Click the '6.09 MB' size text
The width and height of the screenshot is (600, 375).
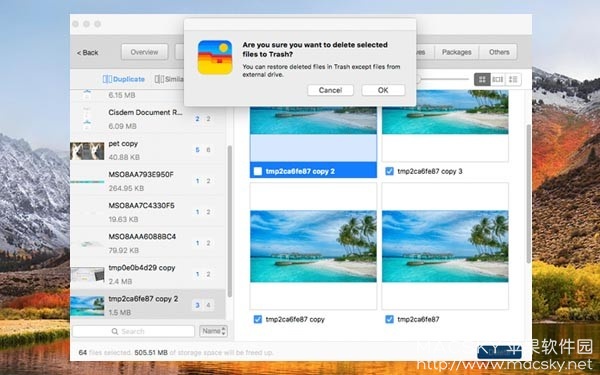(x=122, y=126)
